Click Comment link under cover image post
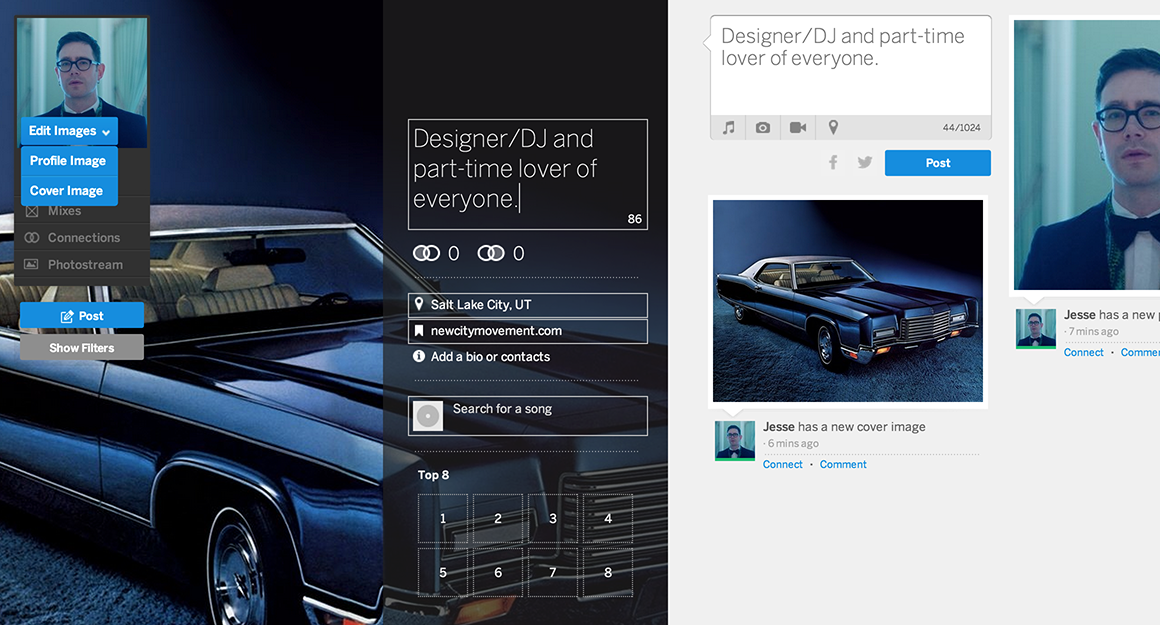1160x625 pixels. pyautogui.click(x=843, y=465)
